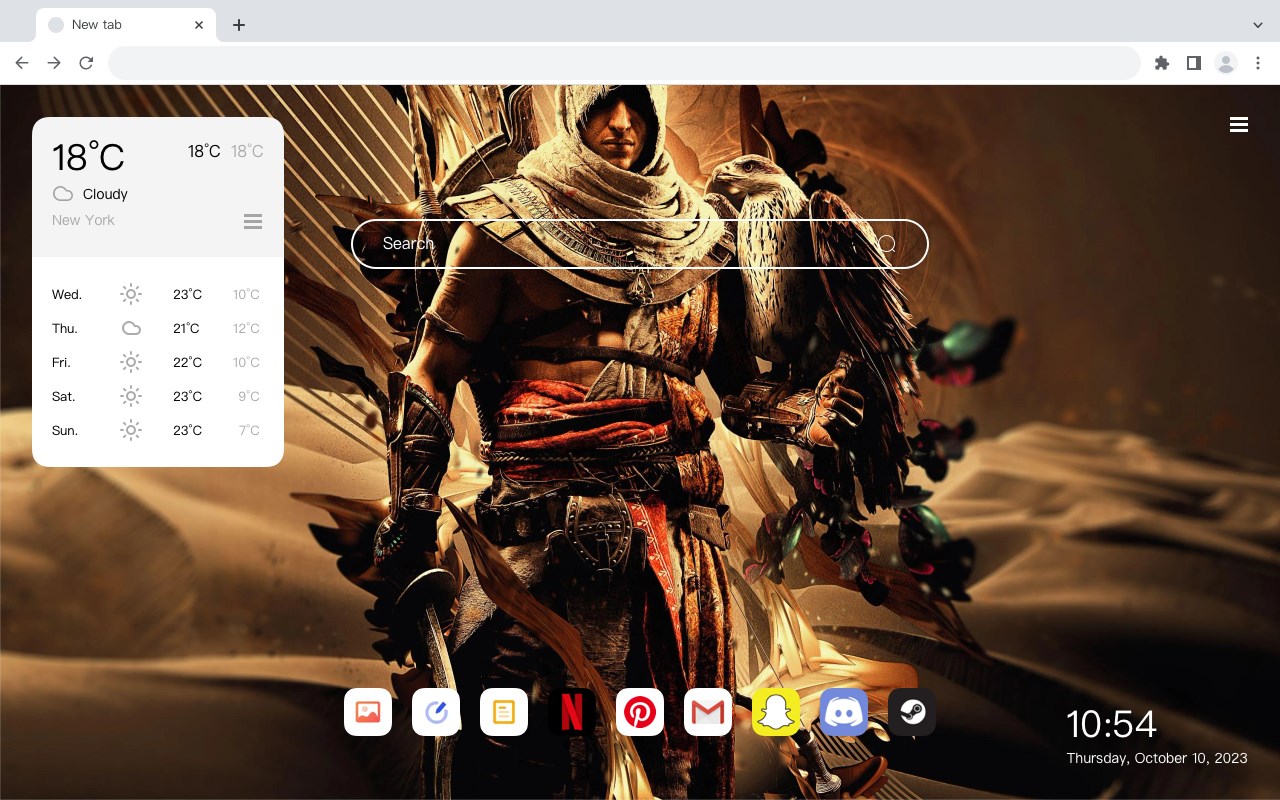The width and height of the screenshot is (1280, 800).
Task: Open a new tab with the plus button
Action: click(x=238, y=25)
